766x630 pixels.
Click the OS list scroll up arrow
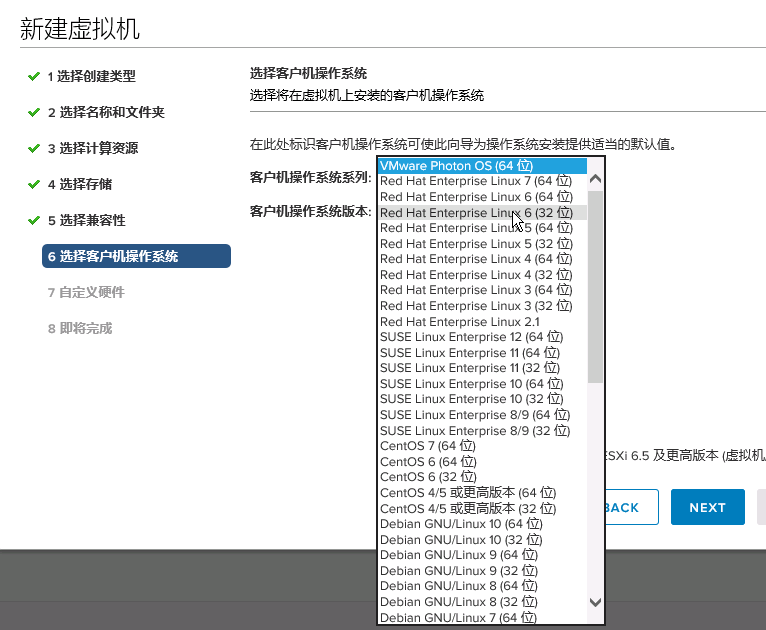595,179
